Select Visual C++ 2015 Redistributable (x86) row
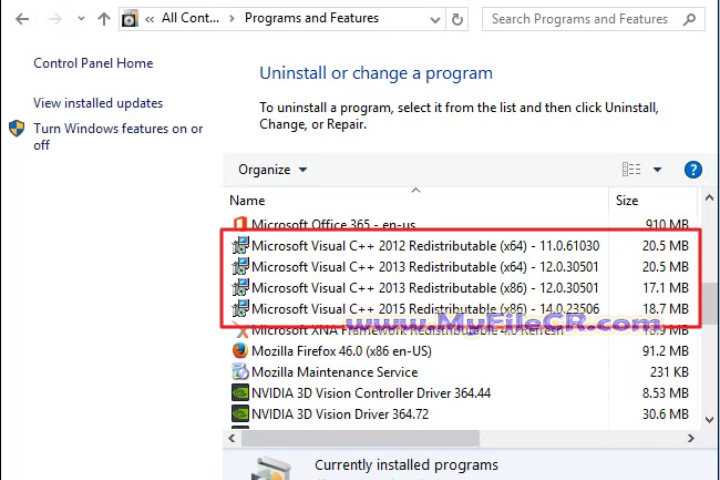This screenshot has width=720, height=480. pyautogui.click(x=461, y=309)
